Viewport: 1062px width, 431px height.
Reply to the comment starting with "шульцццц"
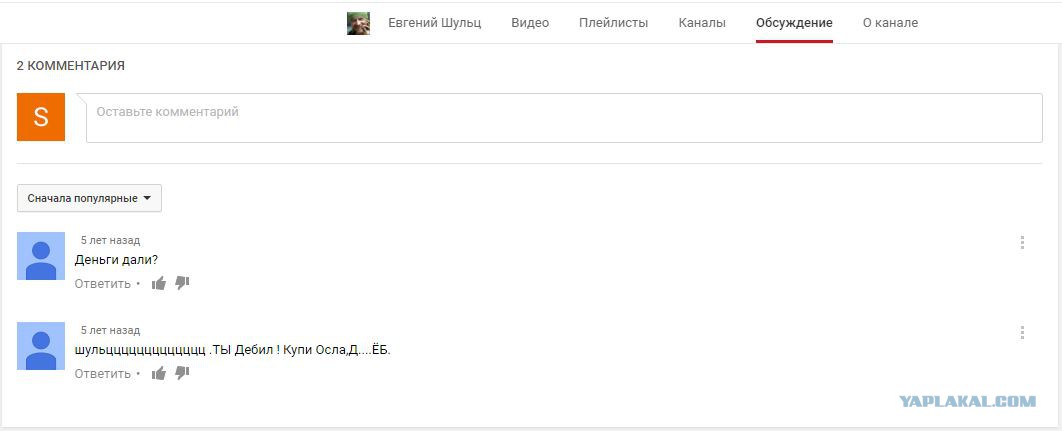[x=103, y=374]
